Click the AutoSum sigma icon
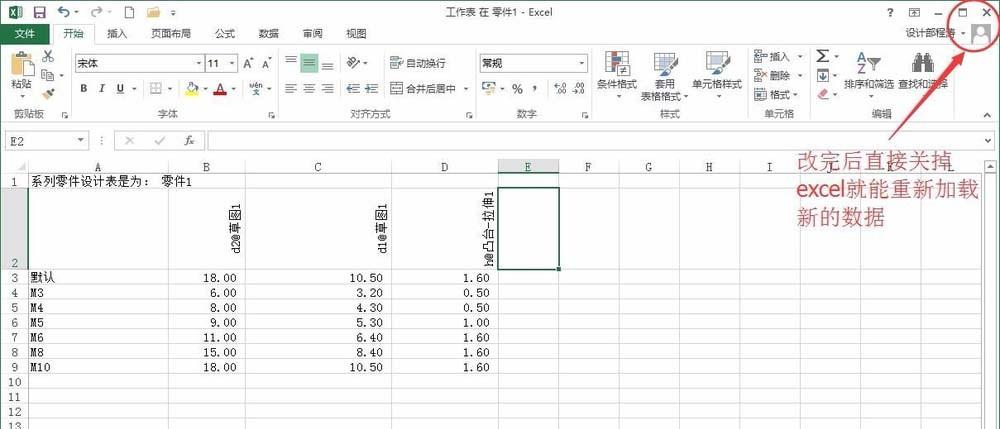 point(823,56)
